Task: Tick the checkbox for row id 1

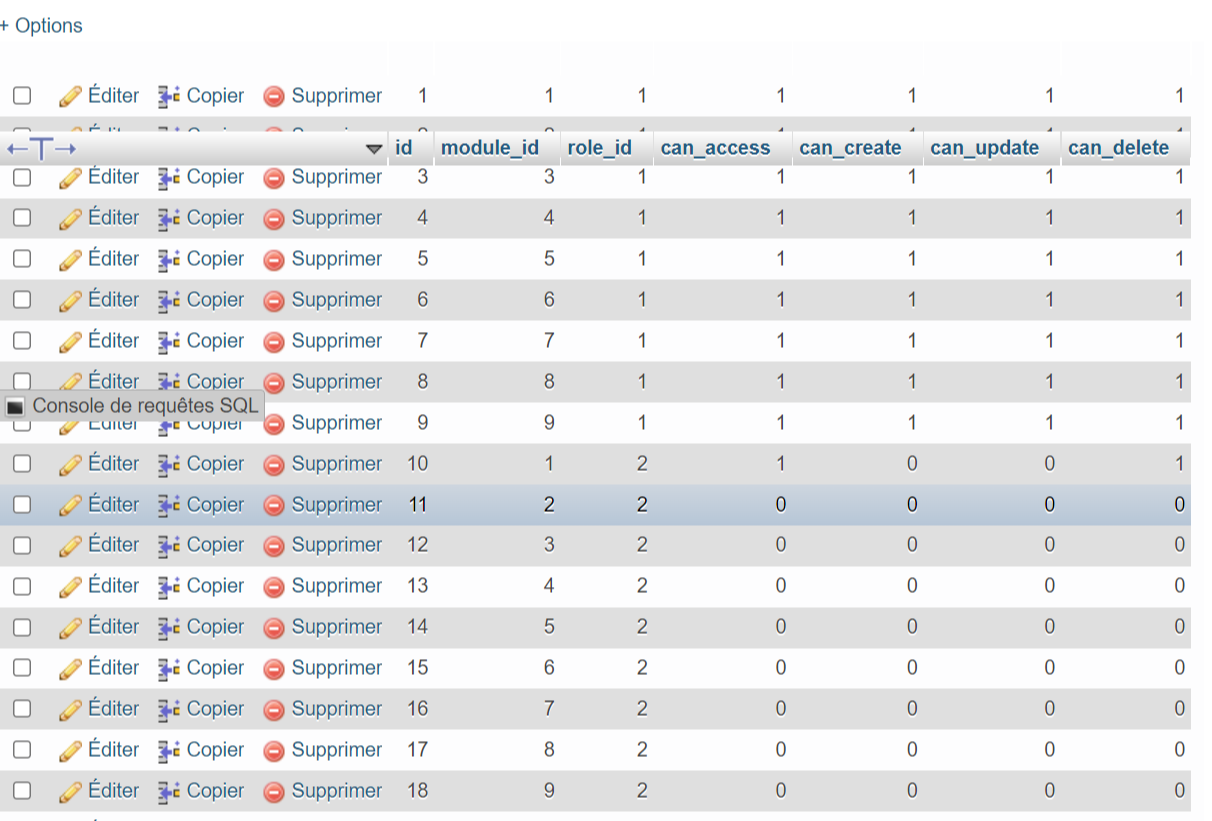Action: (x=22, y=96)
